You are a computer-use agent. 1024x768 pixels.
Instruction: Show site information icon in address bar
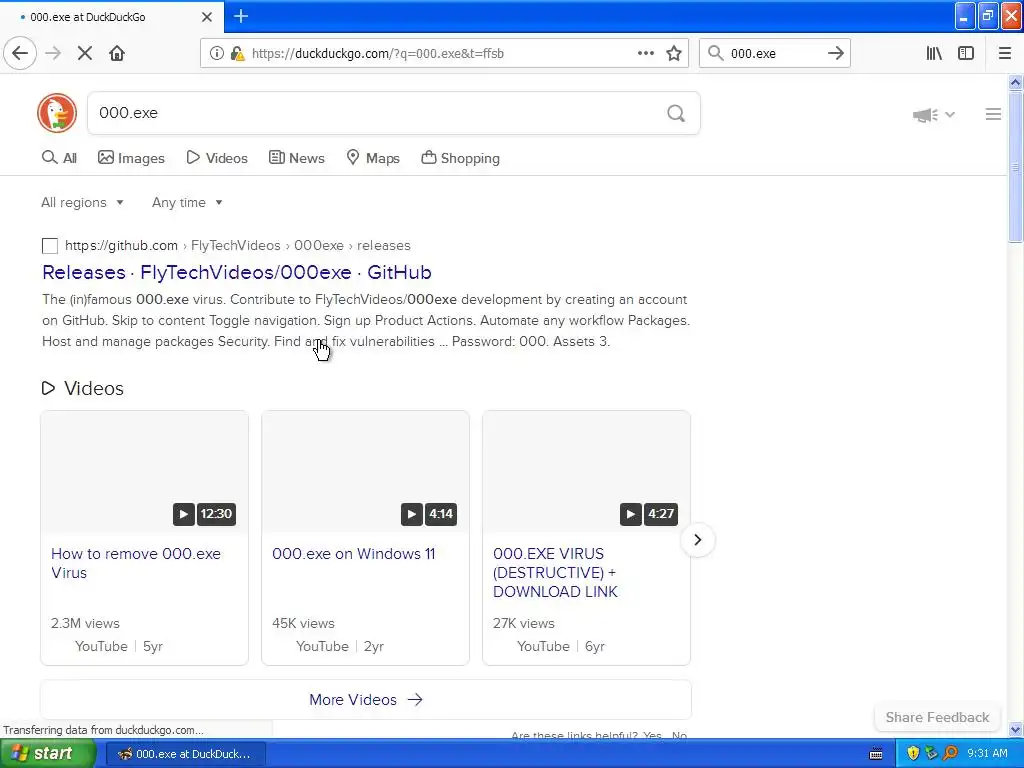(x=216, y=54)
